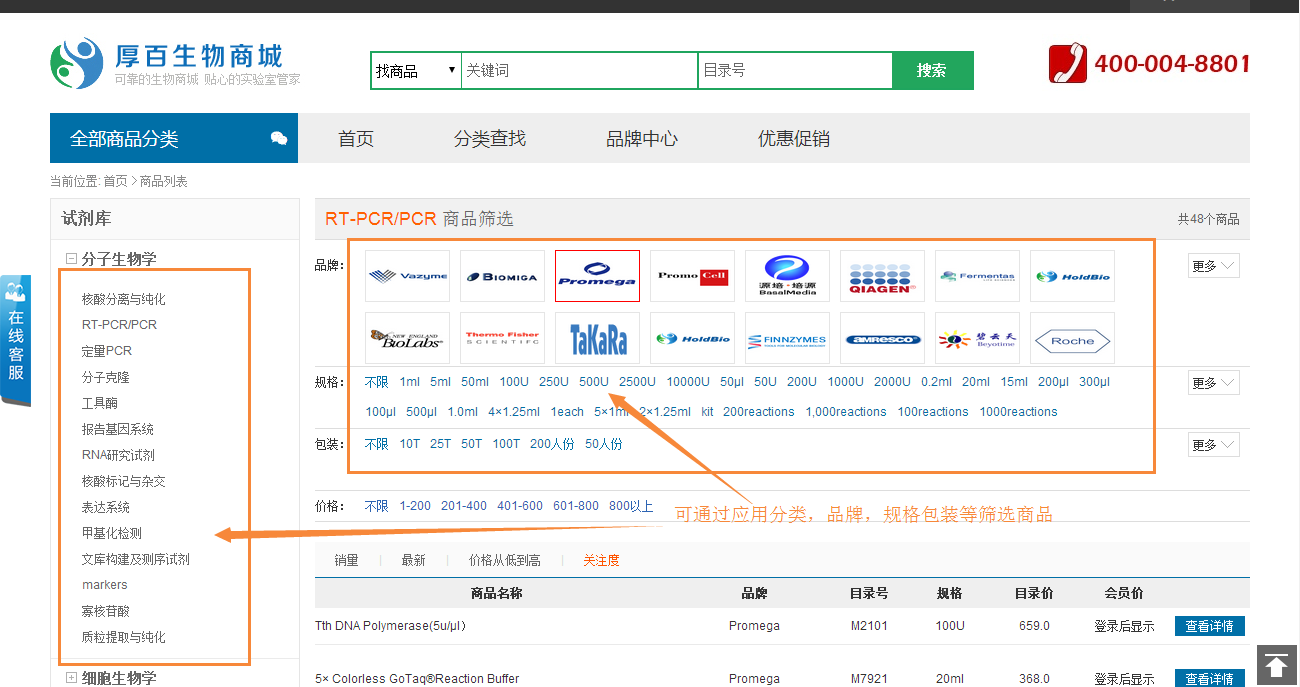Open the 在线客服 online support widget
1300x687 pixels.
(16, 339)
